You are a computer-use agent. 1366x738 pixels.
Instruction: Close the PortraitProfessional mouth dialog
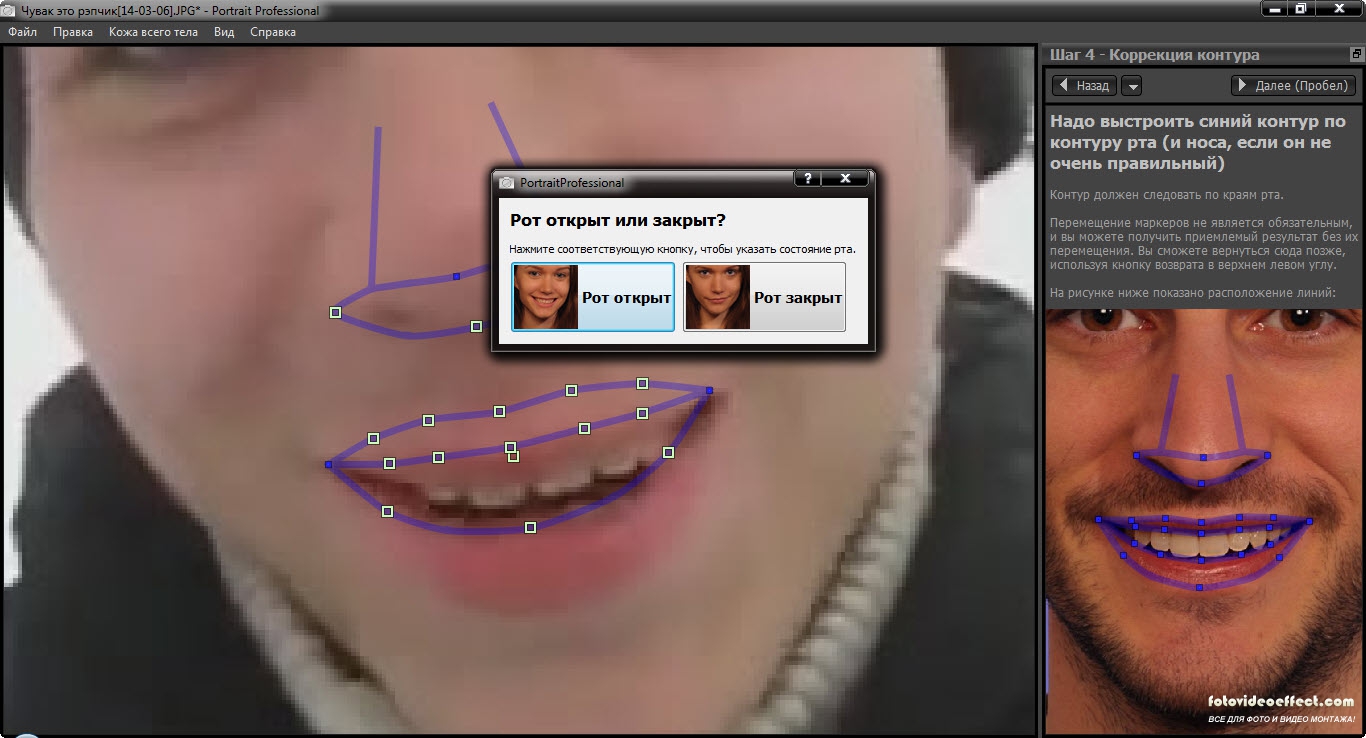[x=846, y=178]
